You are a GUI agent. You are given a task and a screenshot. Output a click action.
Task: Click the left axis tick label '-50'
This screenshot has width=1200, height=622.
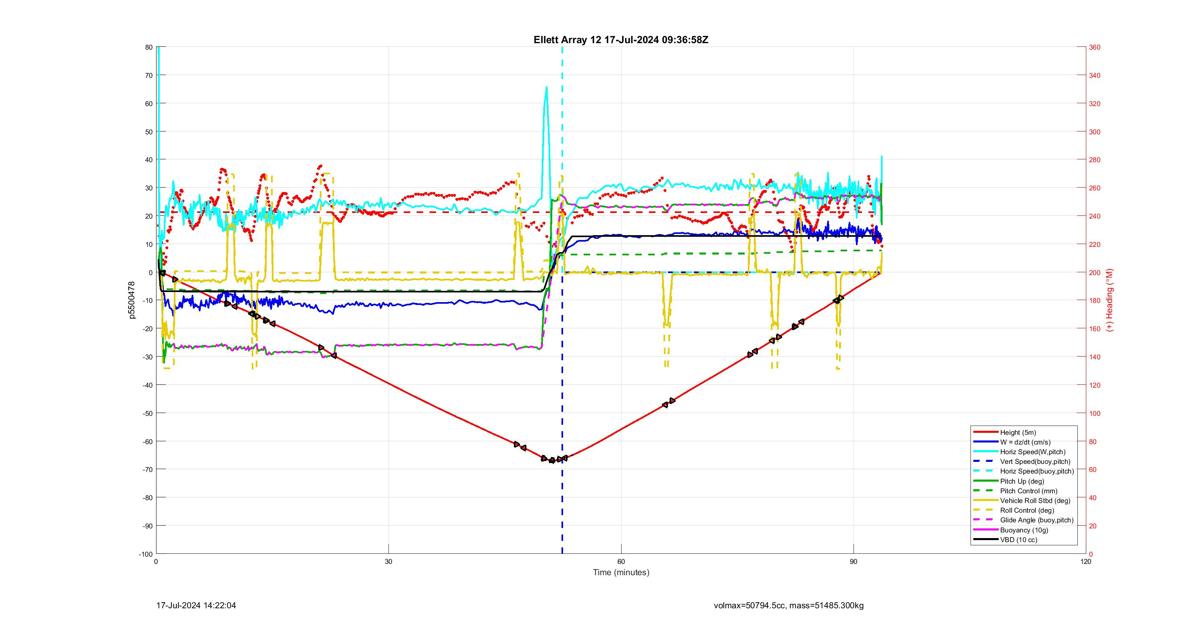click(146, 413)
